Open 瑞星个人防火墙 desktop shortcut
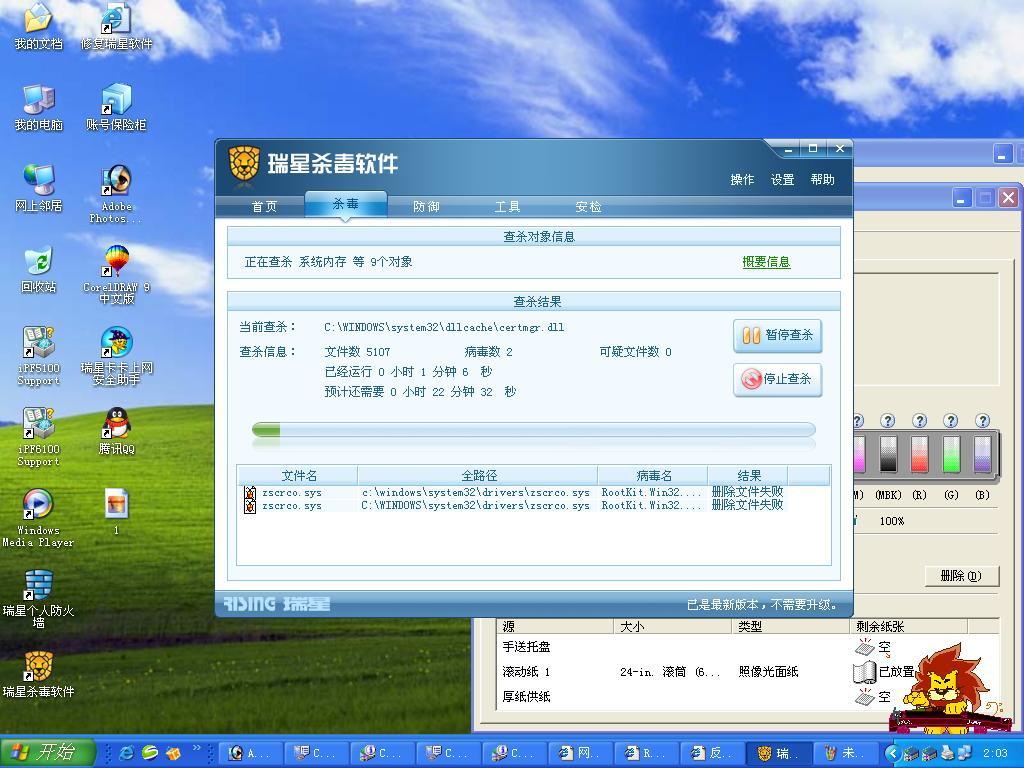This screenshot has height=768, width=1024. tap(38, 598)
